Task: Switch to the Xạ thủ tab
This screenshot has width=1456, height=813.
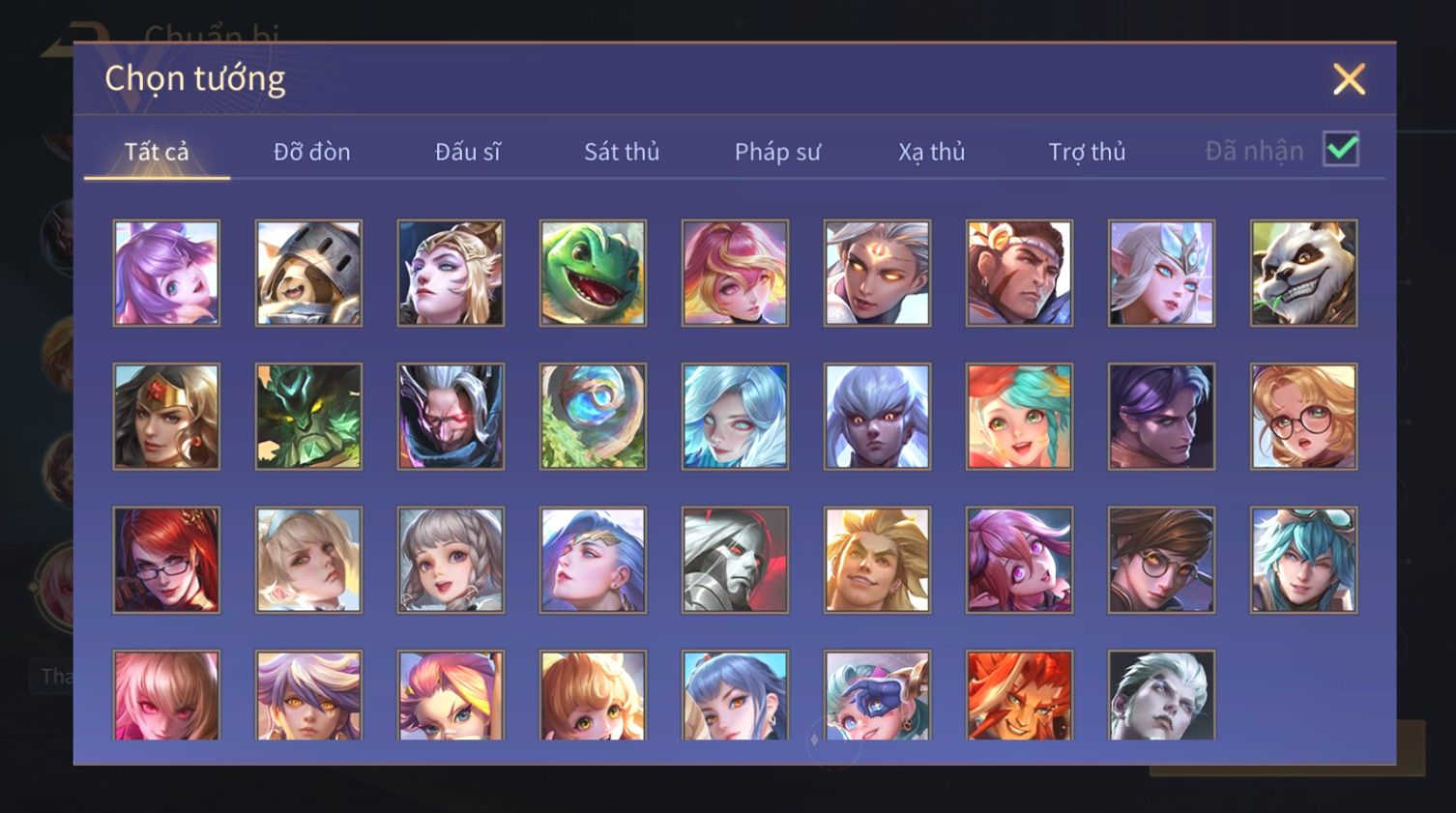Action: click(932, 152)
